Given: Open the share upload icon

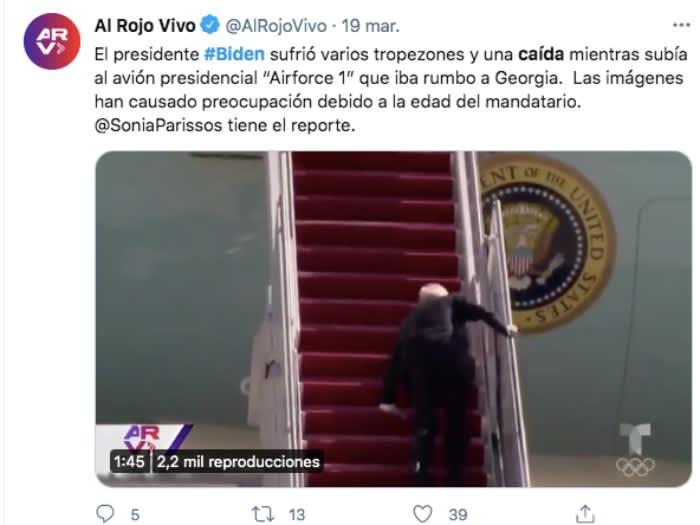Looking at the screenshot, I should [x=585, y=514].
